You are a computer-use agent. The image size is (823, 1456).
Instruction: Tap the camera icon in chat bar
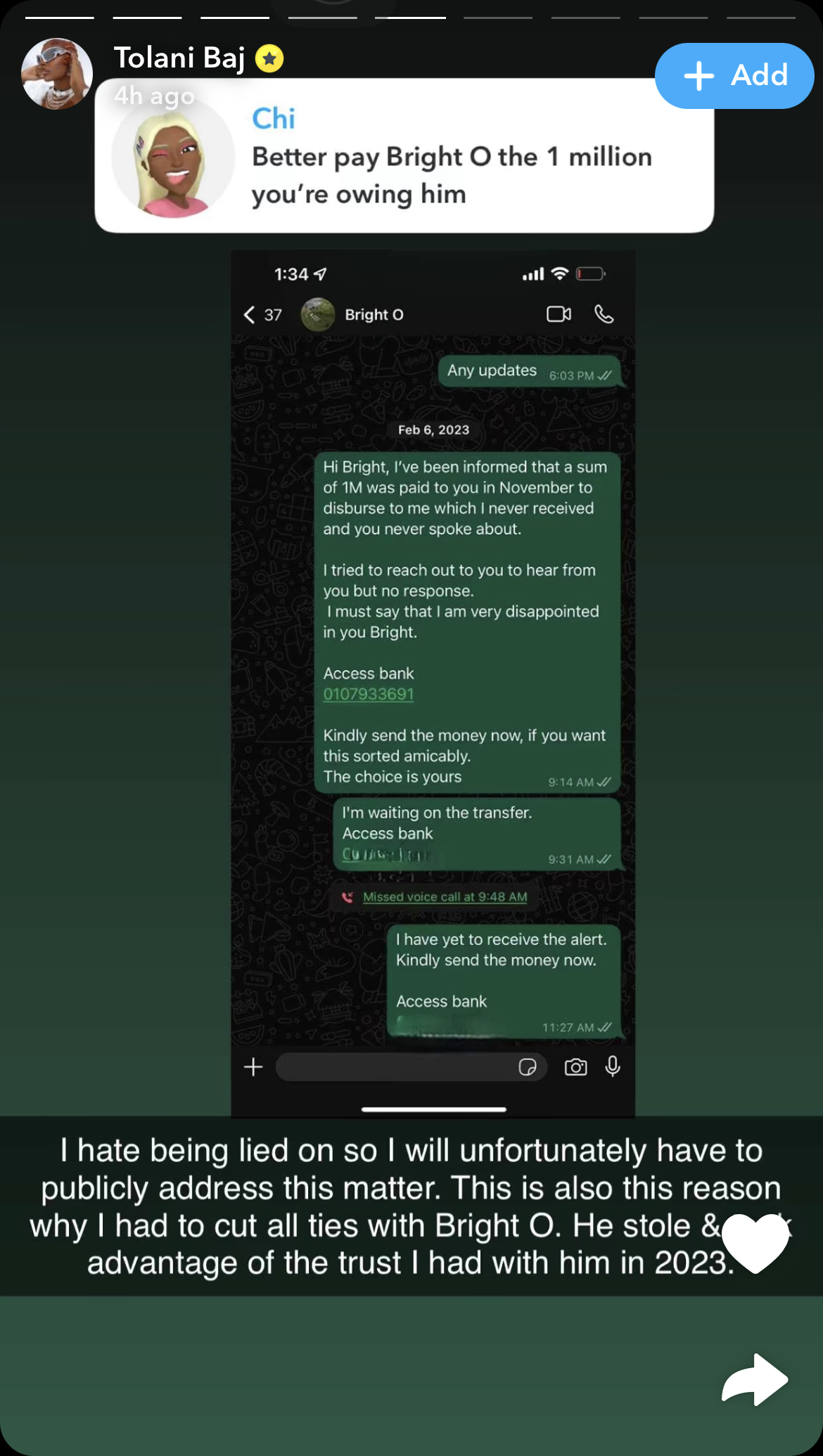tap(575, 1067)
